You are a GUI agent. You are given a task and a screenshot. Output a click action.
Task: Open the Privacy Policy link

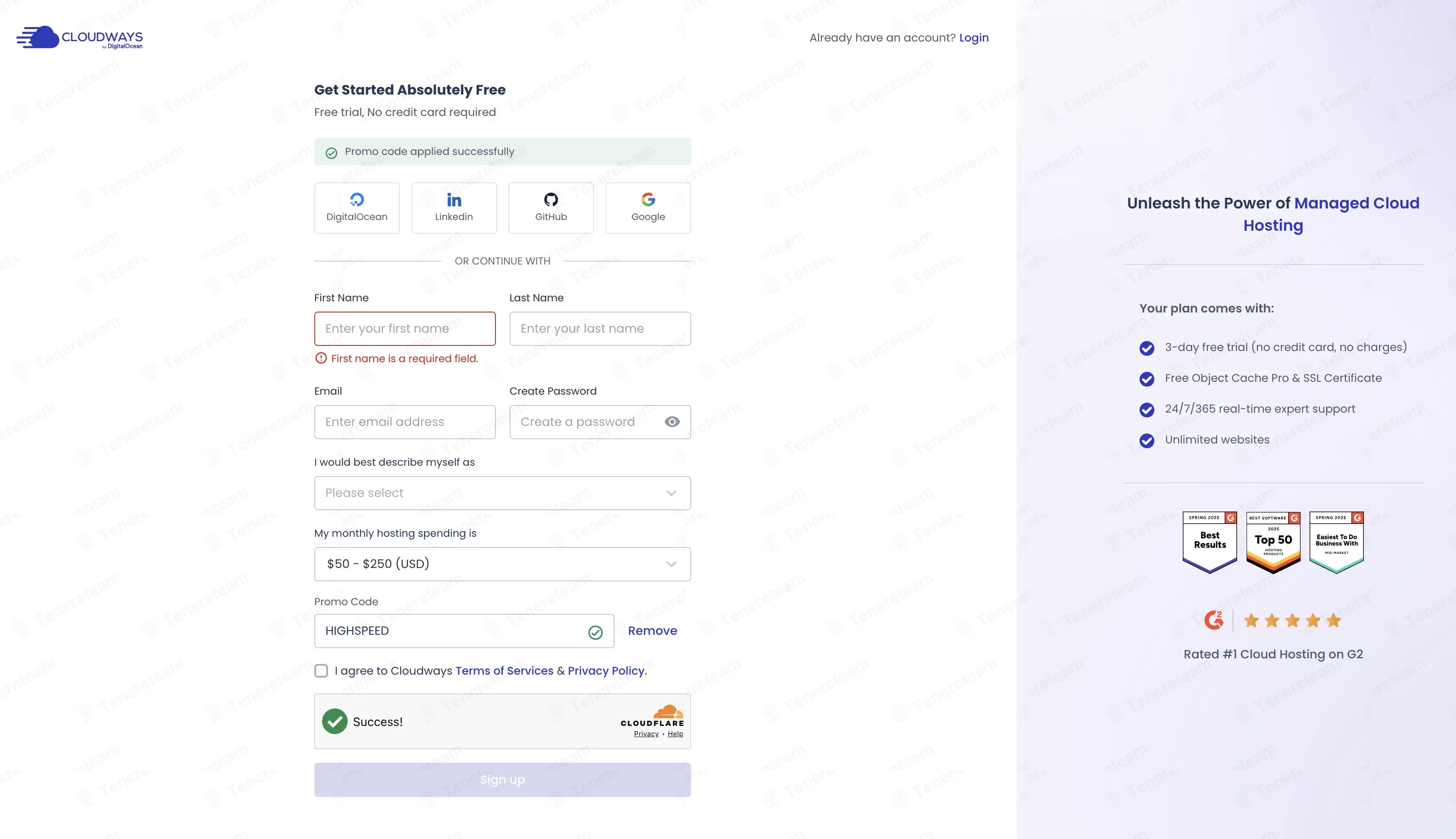[608, 671]
